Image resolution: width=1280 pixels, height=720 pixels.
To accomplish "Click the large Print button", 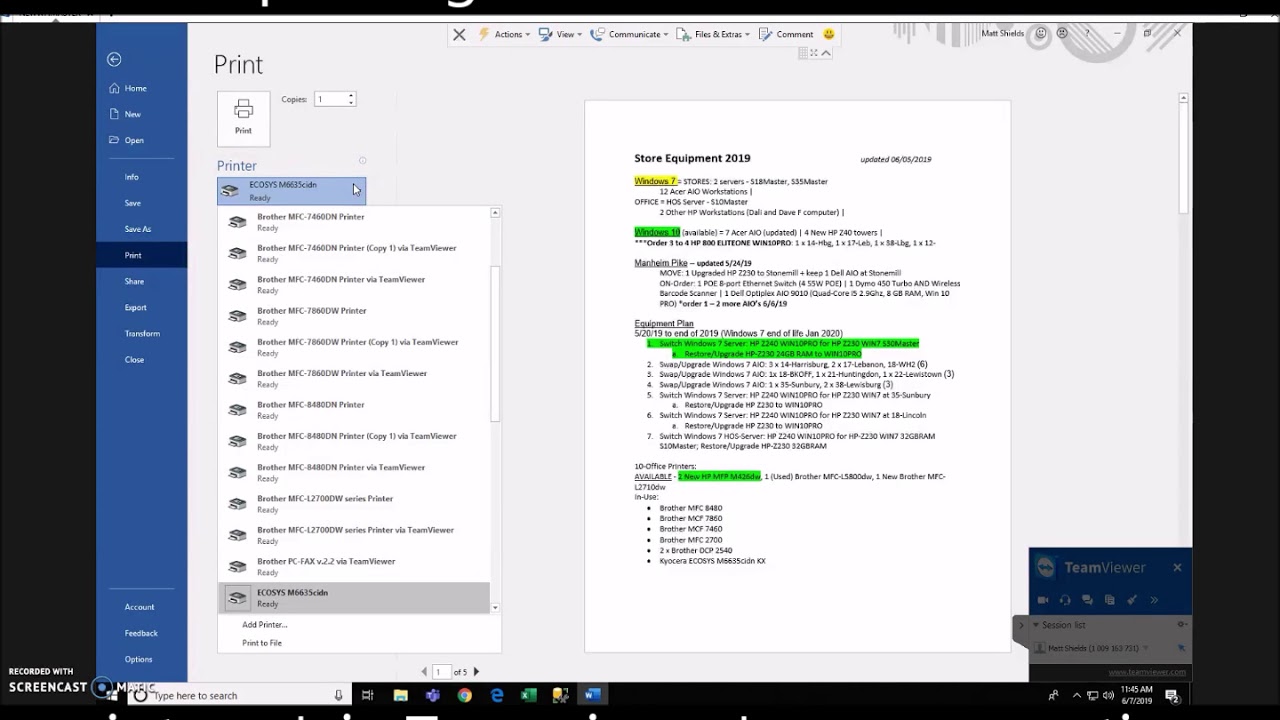I will [243, 118].
